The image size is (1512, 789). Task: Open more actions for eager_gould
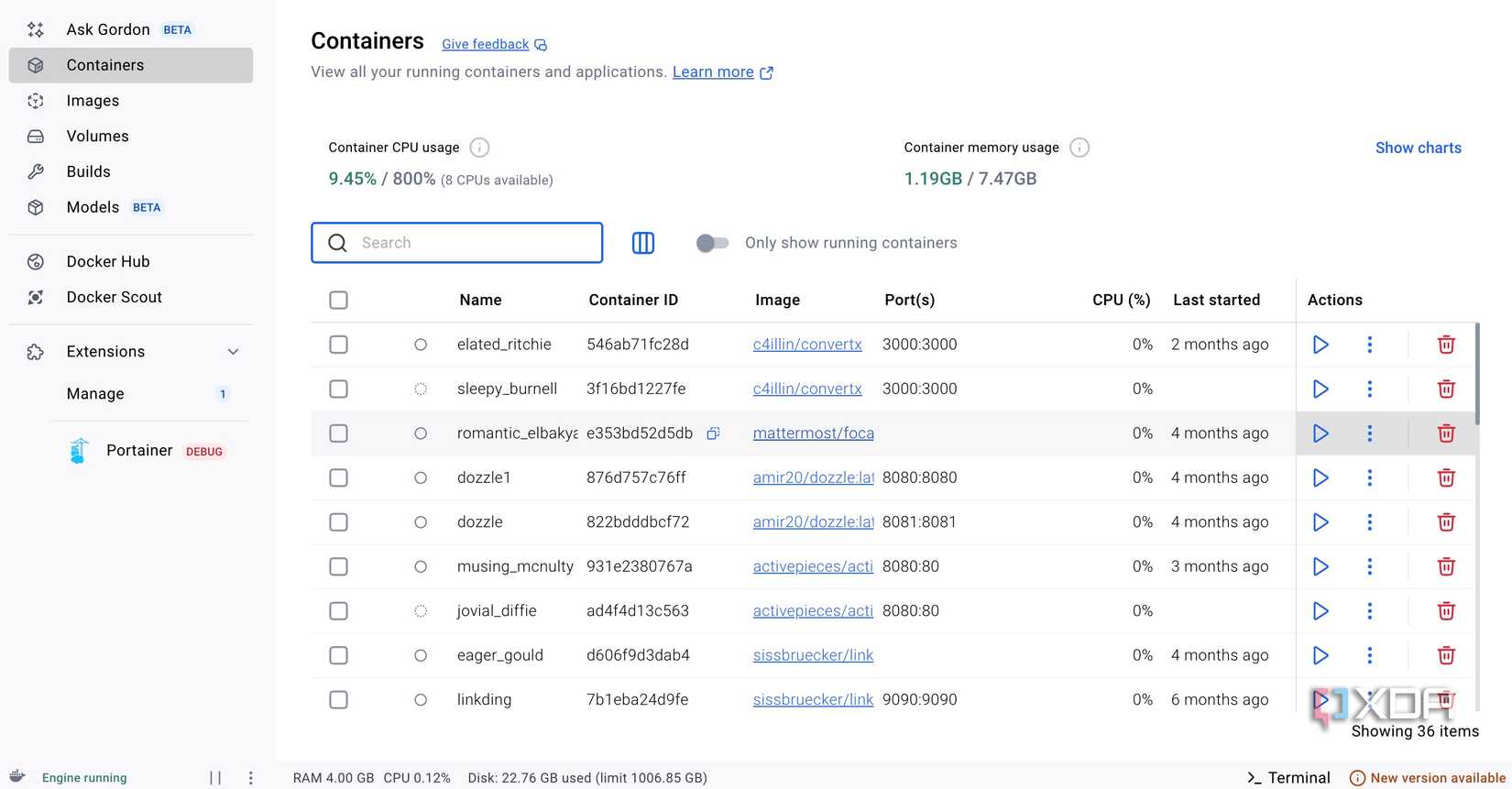pyautogui.click(x=1370, y=655)
